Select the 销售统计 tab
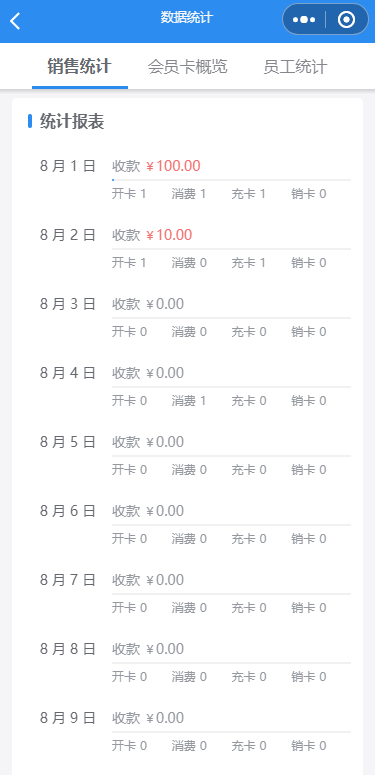The height and width of the screenshot is (775, 375). [x=79, y=67]
